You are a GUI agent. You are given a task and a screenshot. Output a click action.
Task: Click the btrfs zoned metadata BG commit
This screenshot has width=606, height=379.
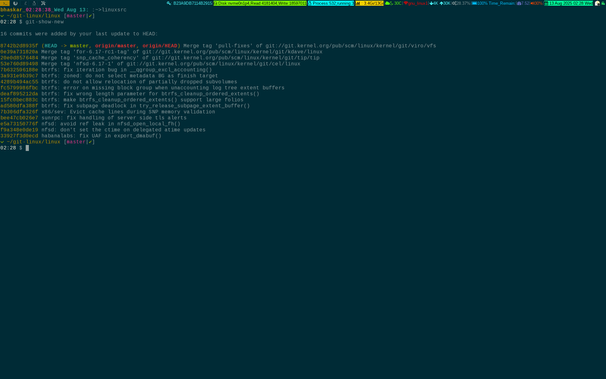coord(109,76)
